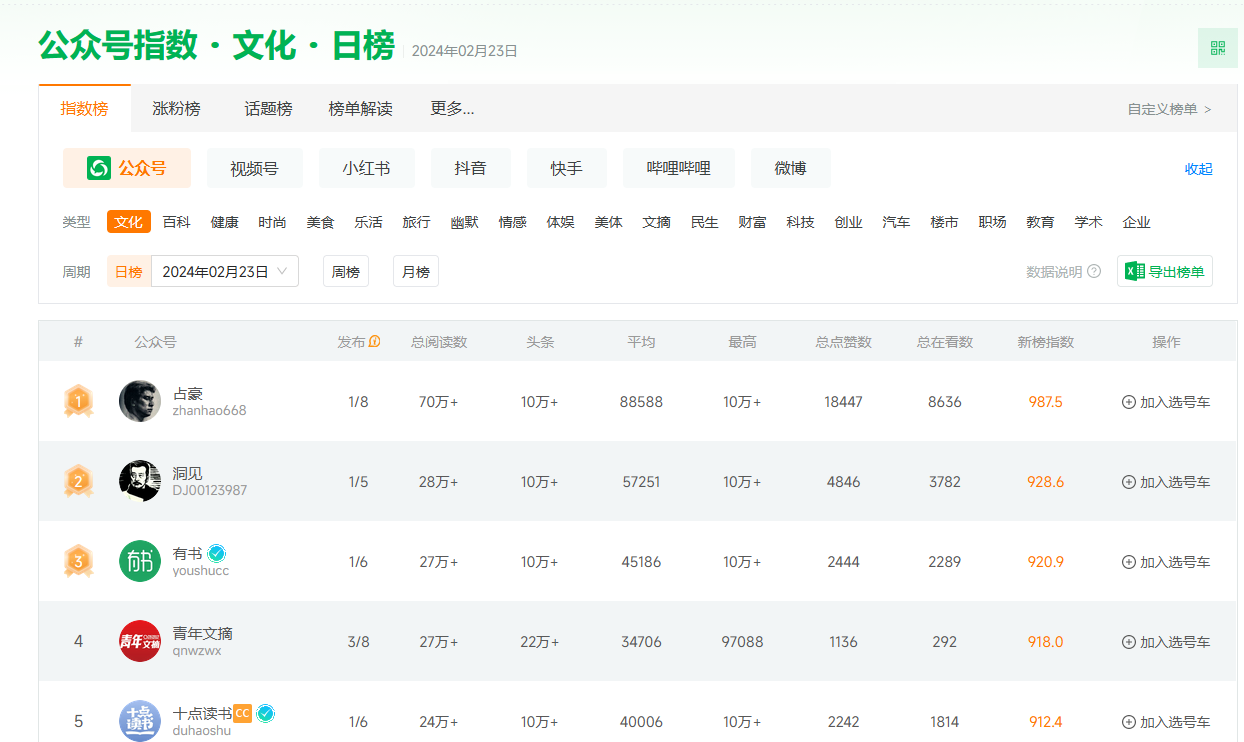1244x742 pixels.
Task: Click the 总阅读数 column header
Action: point(439,342)
